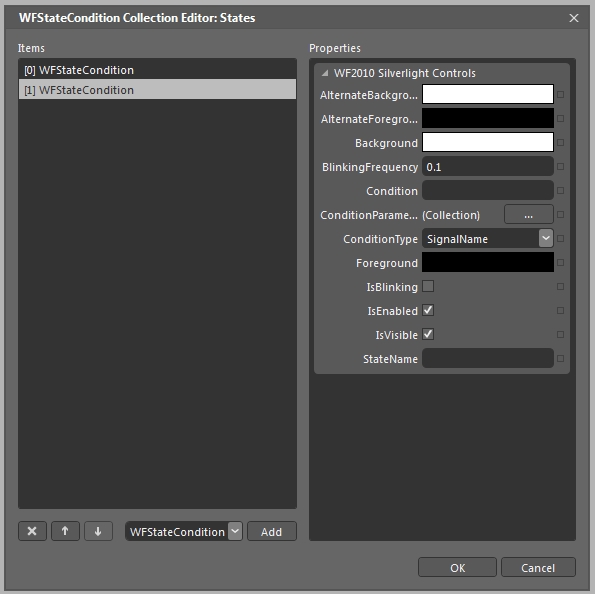Click the Cancel button

tap(538, 567)
